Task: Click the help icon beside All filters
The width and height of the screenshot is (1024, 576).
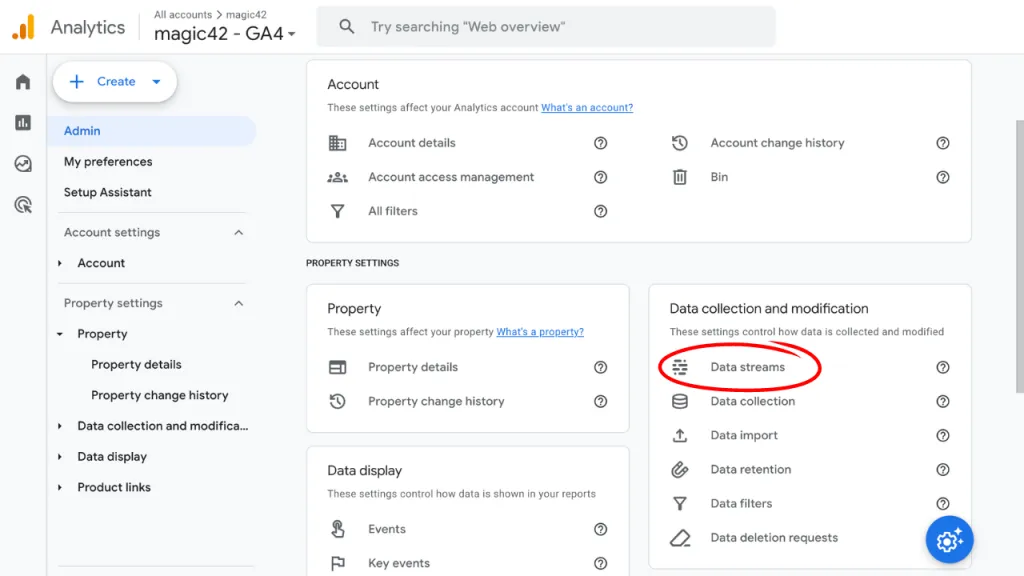Action: 600,211
